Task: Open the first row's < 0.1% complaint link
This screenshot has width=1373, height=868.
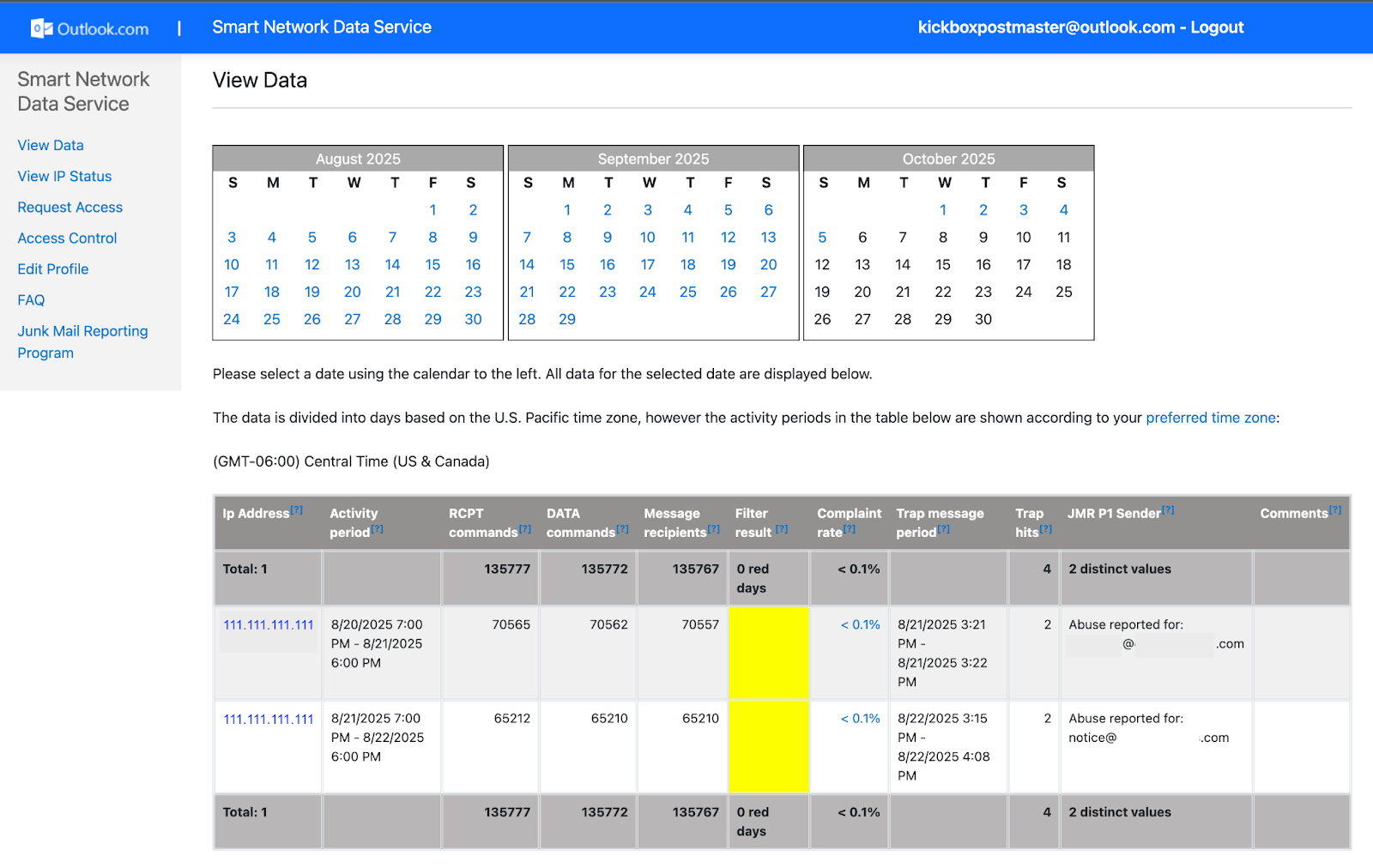Action: click(860, 624)
